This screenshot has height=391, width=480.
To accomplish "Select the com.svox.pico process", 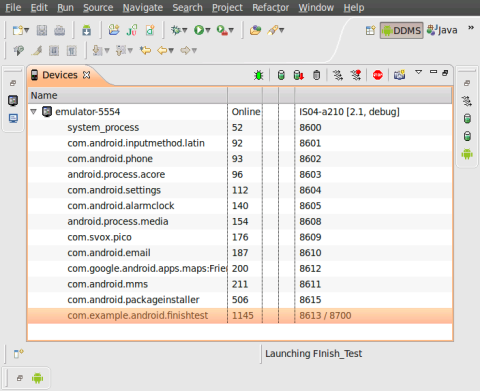I will 240,237.
